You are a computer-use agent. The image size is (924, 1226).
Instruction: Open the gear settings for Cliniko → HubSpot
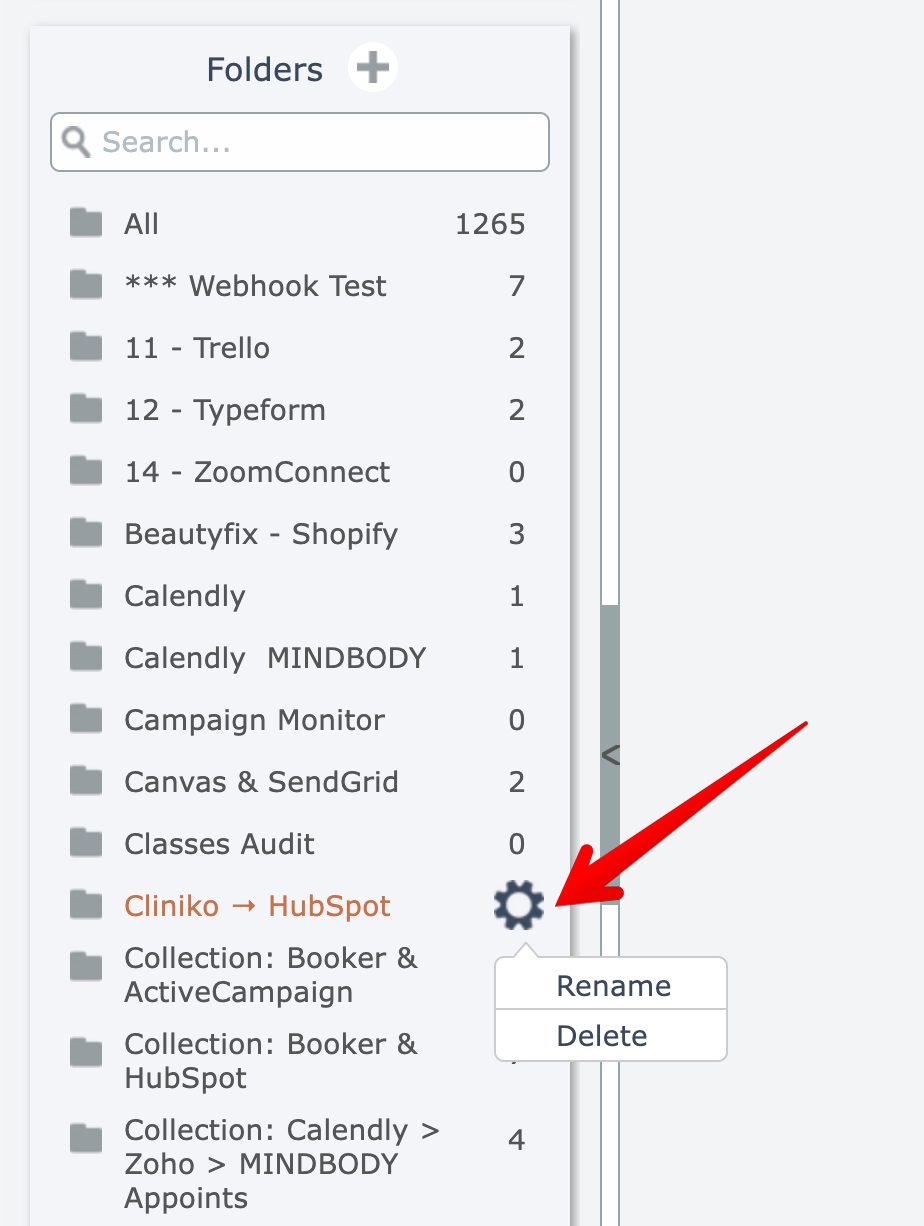click(x=518, y=906)
